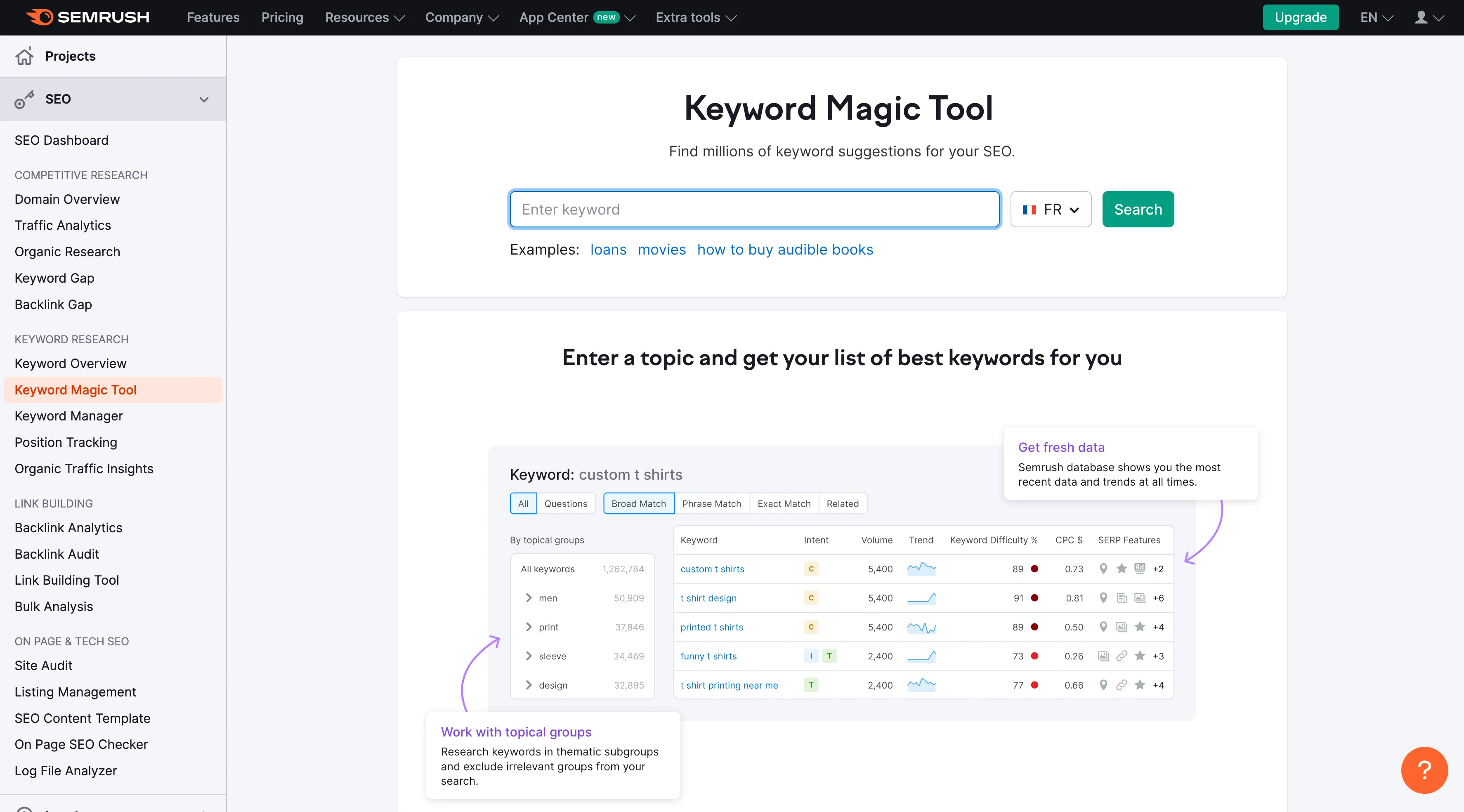
Task: Click Keyword Difficulty % column header
Action: coord(994,540)
